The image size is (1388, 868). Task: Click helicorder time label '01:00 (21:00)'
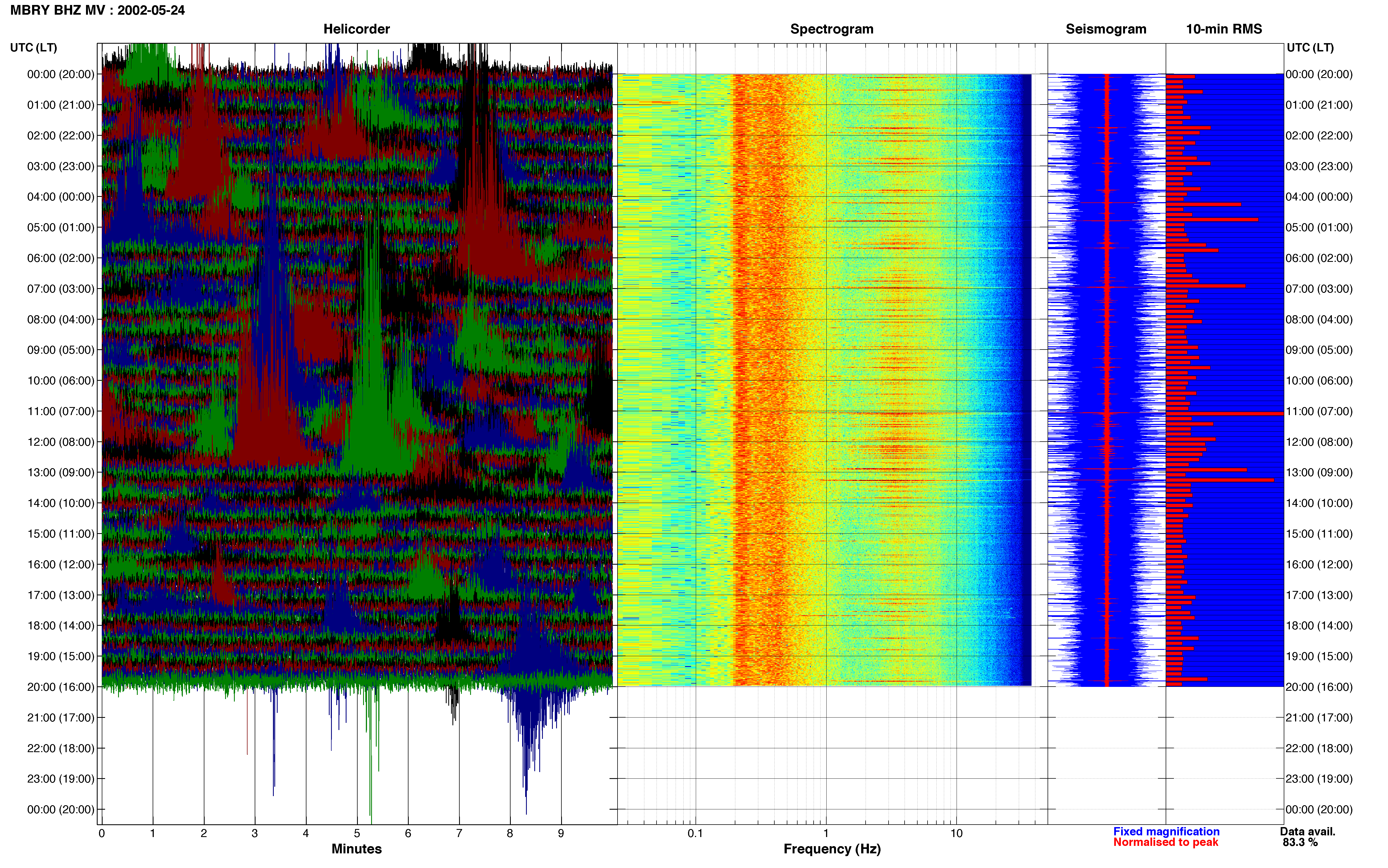pyautogui.click(x=61, y=105)
